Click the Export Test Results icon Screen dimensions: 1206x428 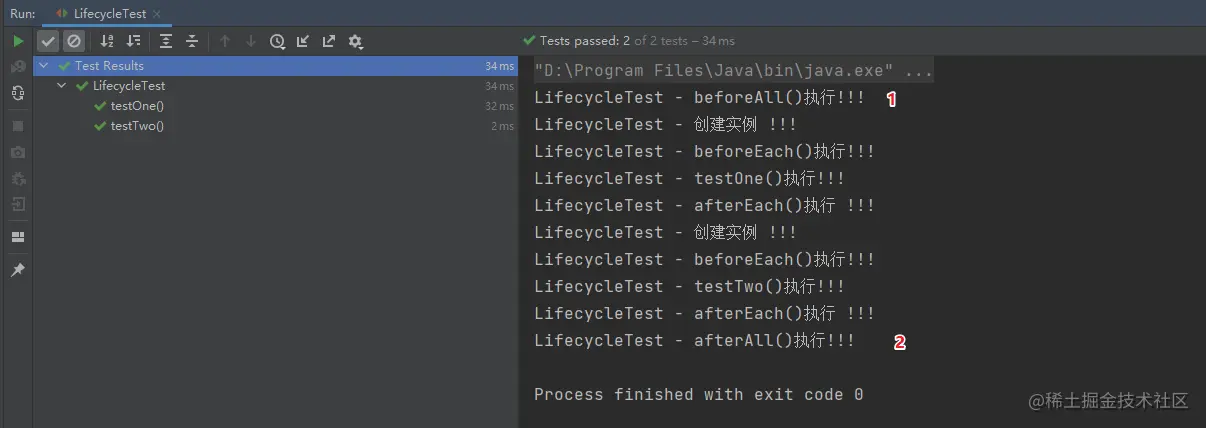pos(329,41)
